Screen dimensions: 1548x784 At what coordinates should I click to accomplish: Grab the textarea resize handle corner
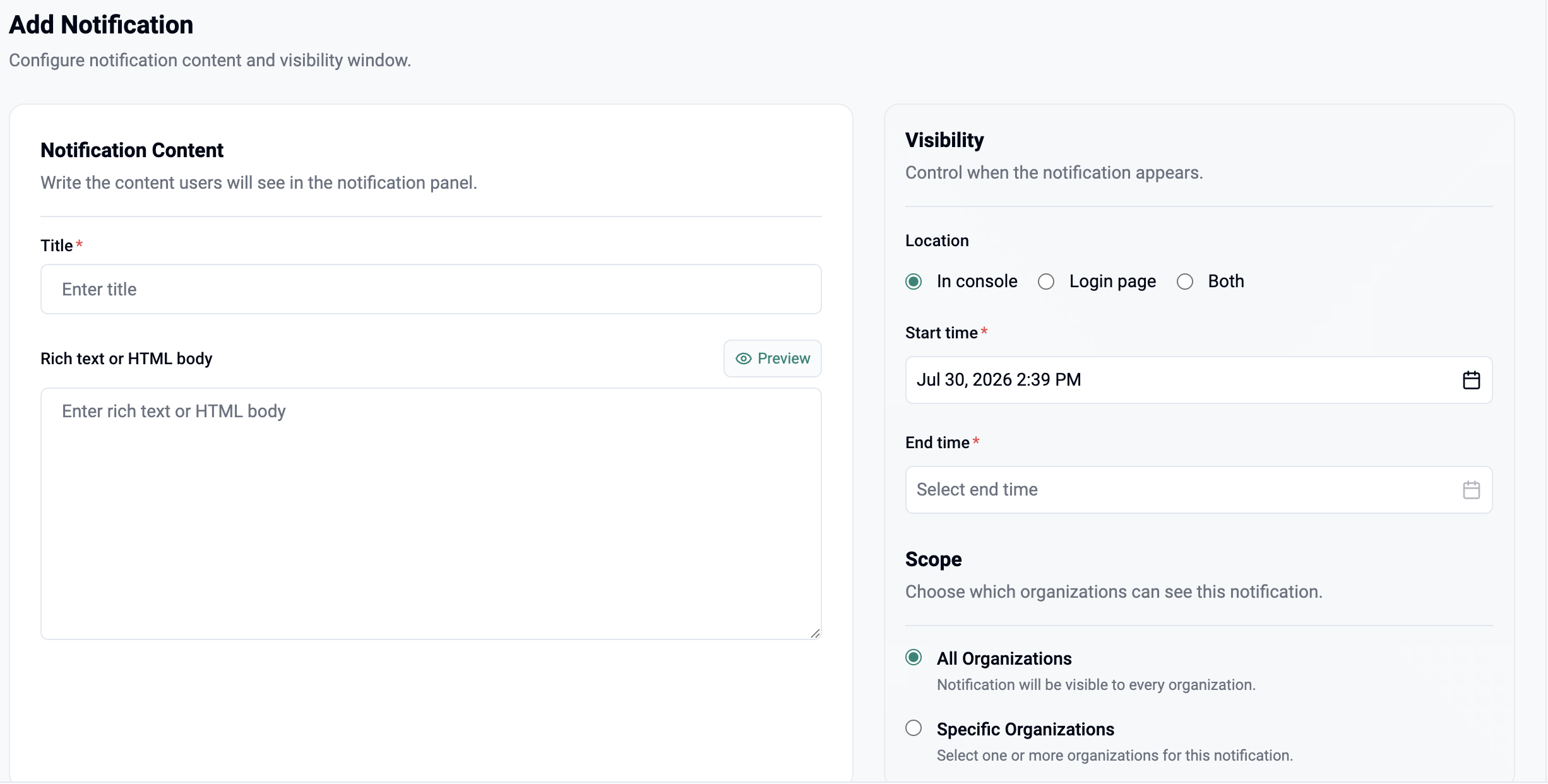815,633
